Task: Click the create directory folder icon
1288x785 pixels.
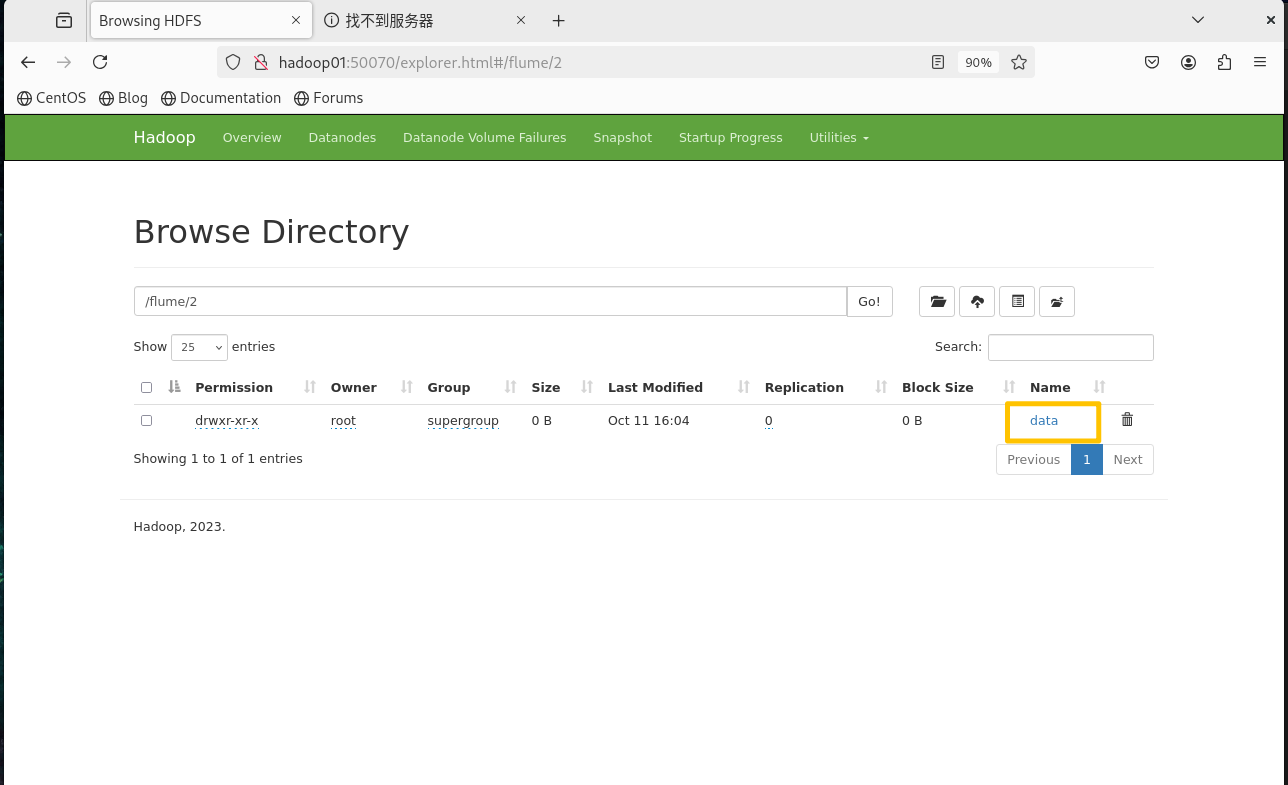Action: (937, 301)
